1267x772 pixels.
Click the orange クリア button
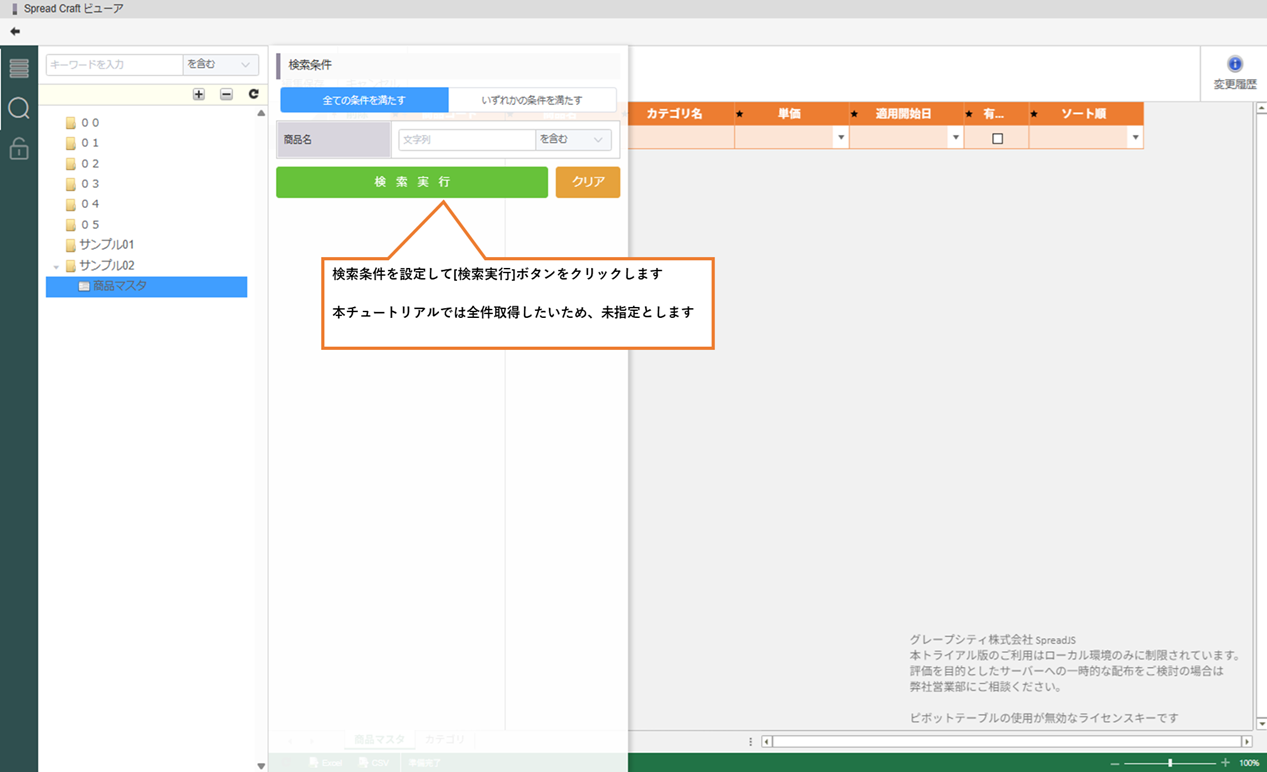(588, 182)
